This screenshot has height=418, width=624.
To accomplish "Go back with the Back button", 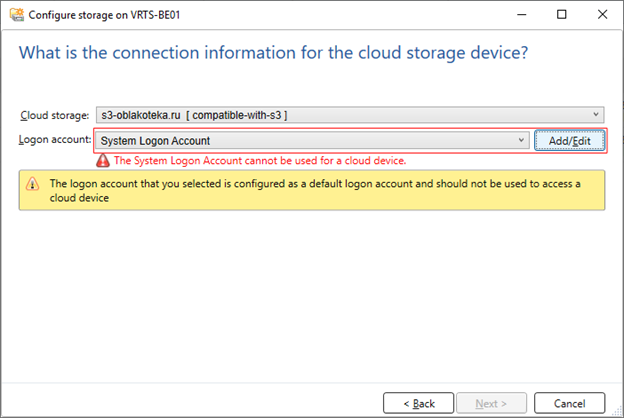I will [418, 403].
